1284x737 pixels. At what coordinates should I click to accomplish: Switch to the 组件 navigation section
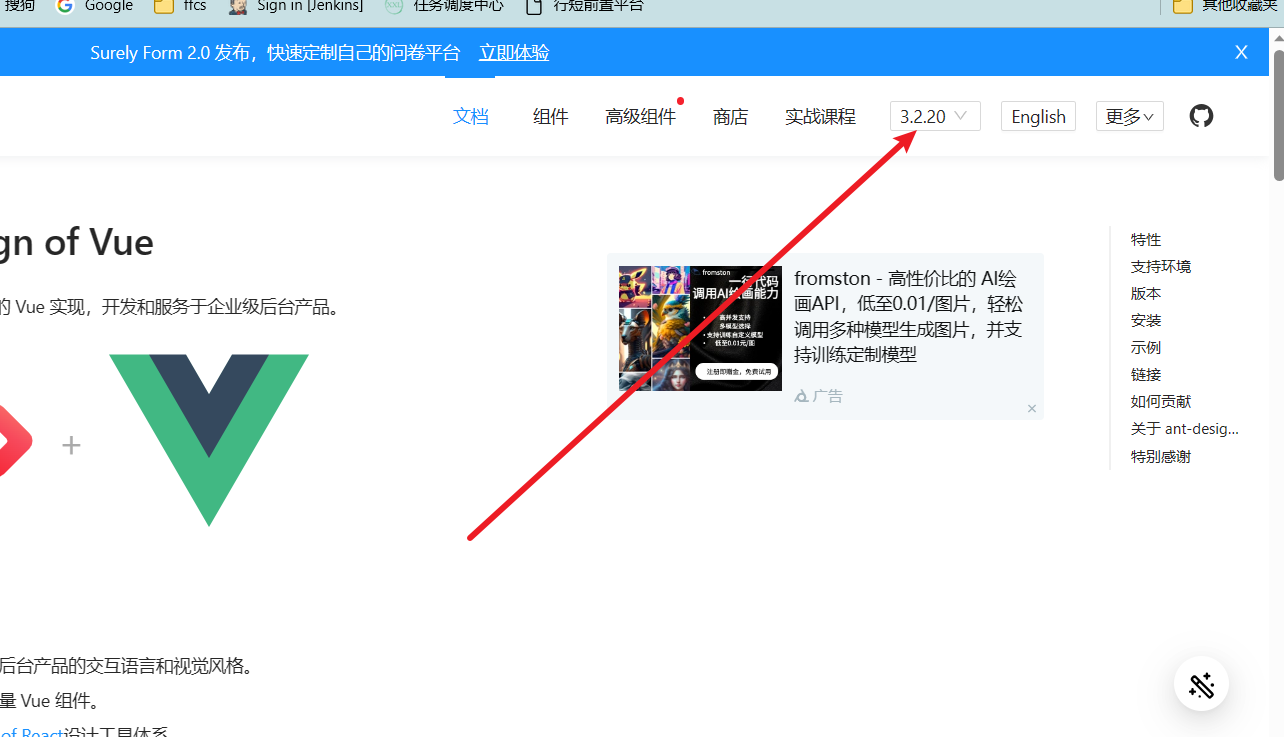pyautogui.click(x=551, y=116)
